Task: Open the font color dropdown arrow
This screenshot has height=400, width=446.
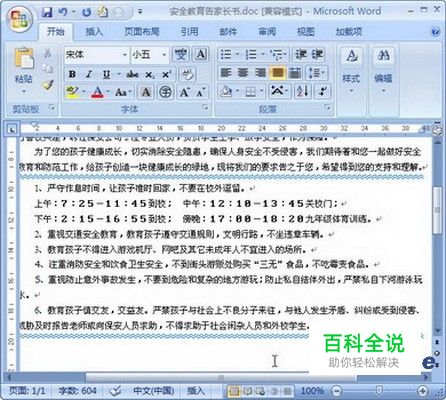Action: pyautogui.click(x=108, y=92)
